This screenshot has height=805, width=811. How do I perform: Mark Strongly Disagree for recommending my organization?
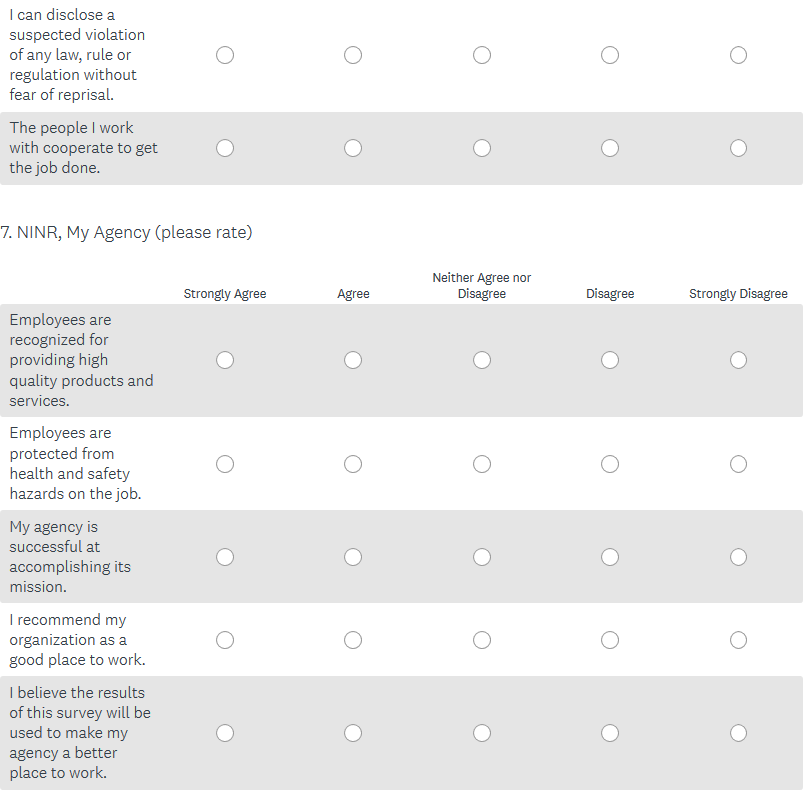738,640
